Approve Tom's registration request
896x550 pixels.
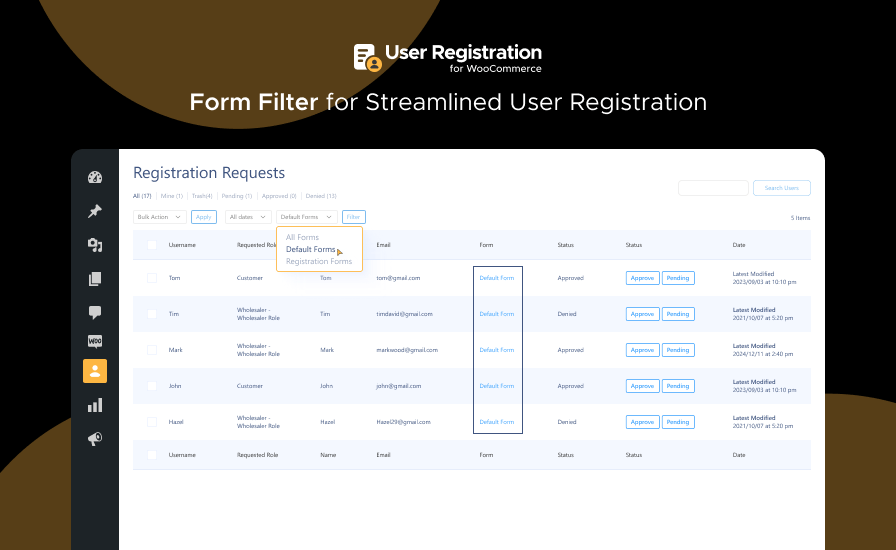point(642,278)
